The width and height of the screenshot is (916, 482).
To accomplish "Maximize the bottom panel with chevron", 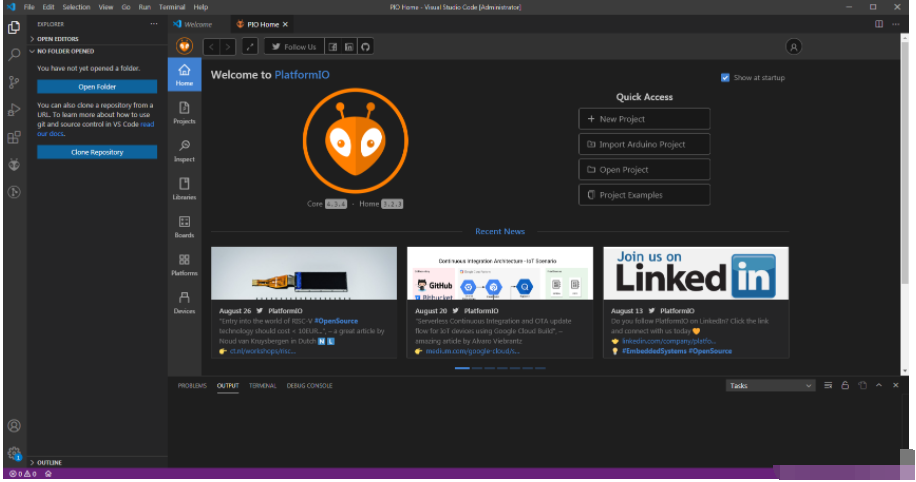I will 879,386.
